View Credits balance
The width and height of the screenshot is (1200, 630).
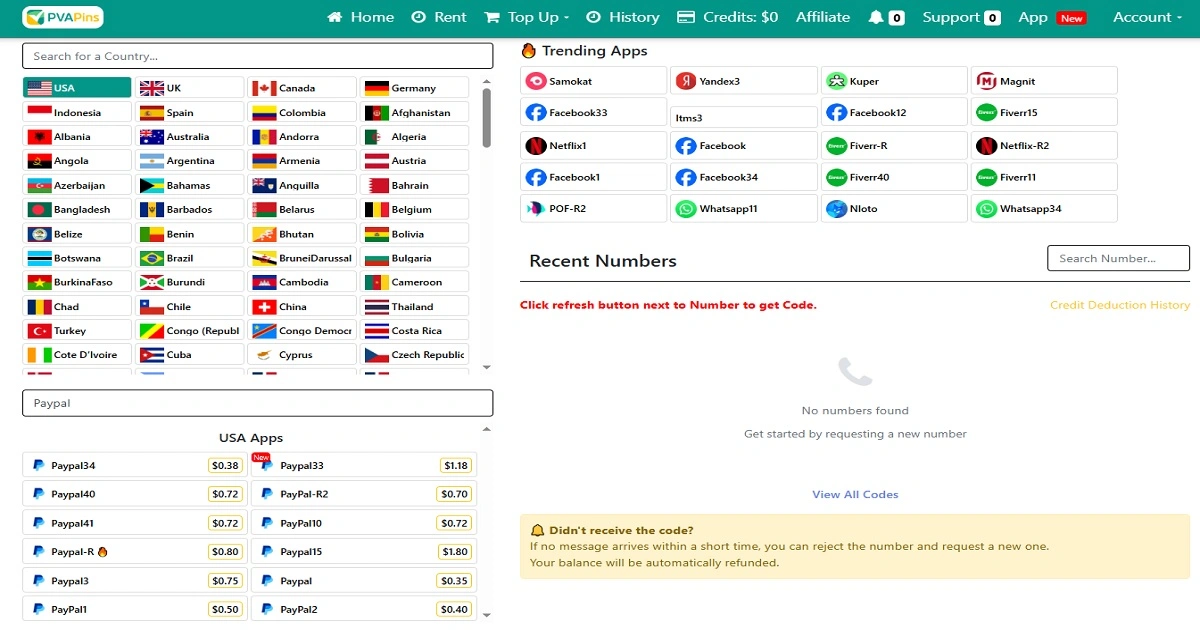coord(727,17)
